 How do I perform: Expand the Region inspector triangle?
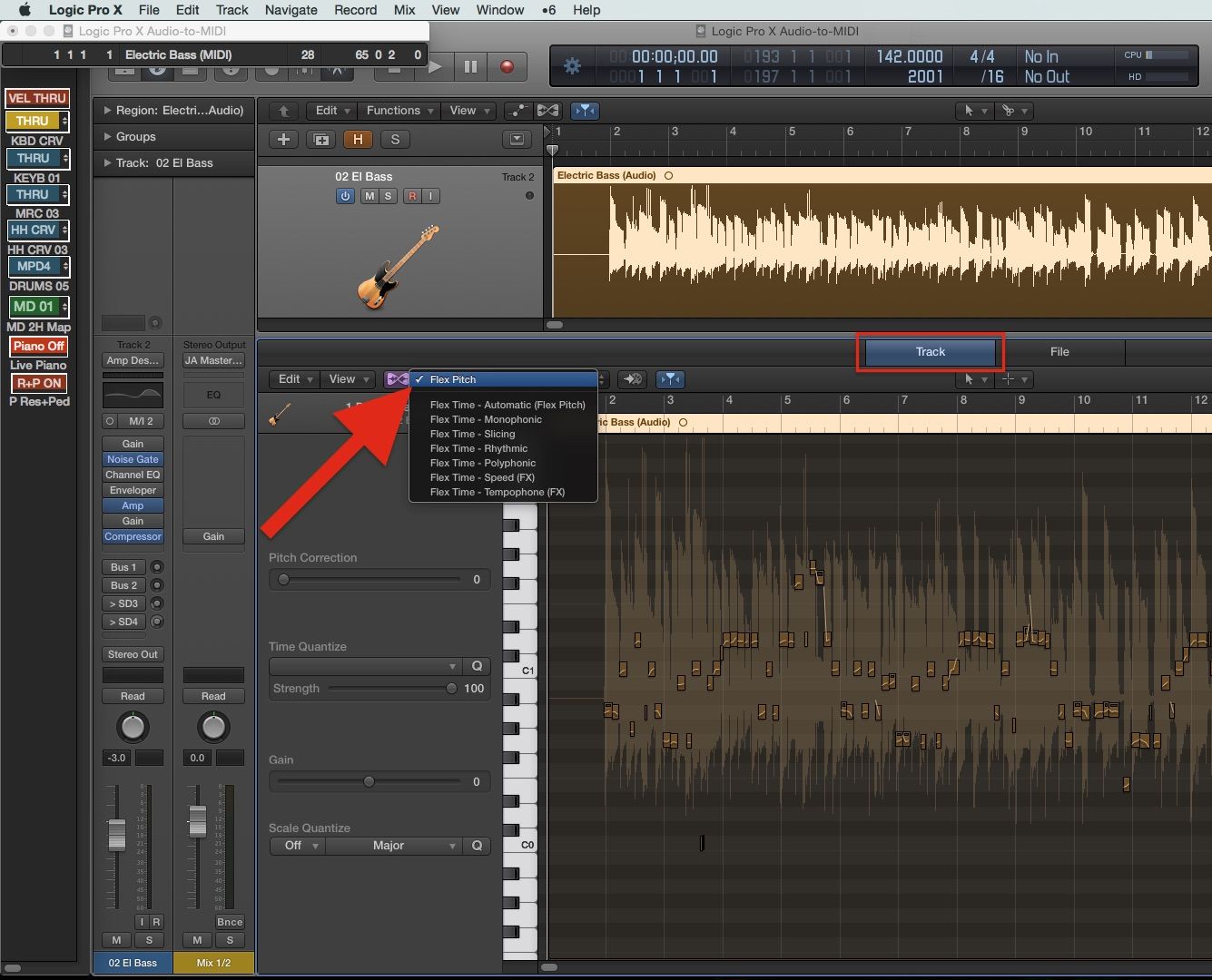[x=107, y=111]
